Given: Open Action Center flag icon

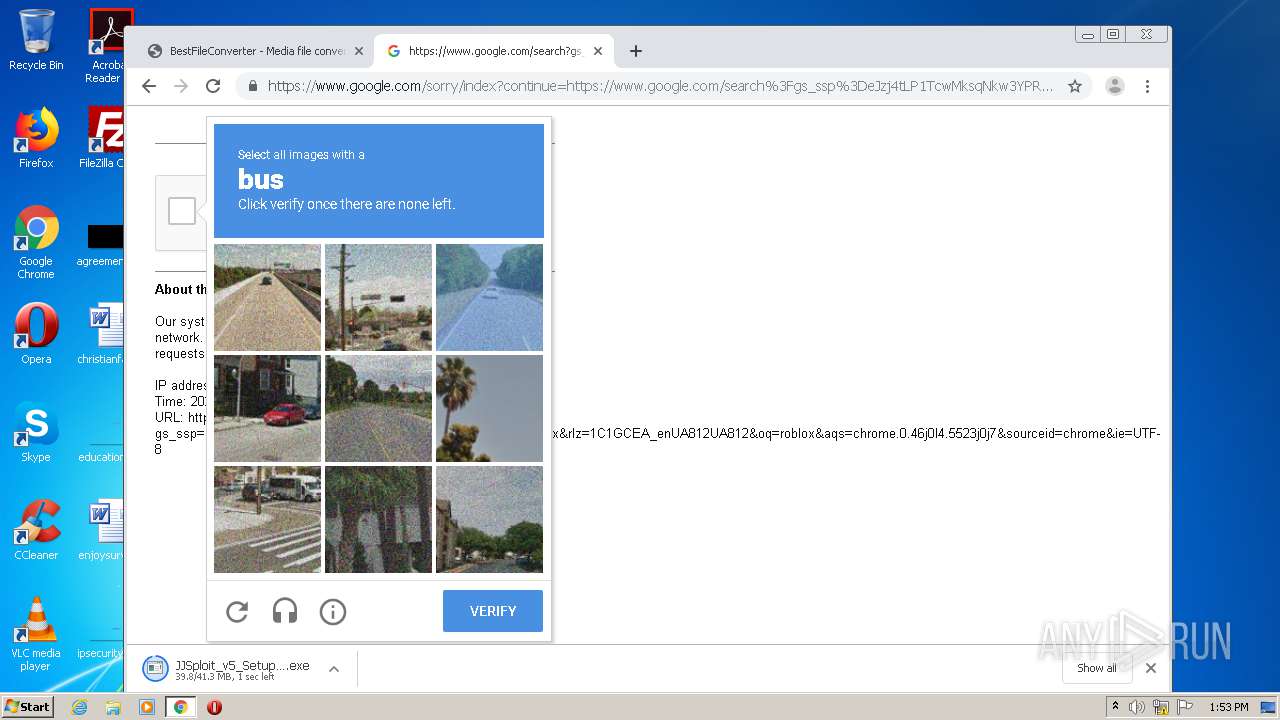Looking at the screenshot, I should (x=1185, y=707).
